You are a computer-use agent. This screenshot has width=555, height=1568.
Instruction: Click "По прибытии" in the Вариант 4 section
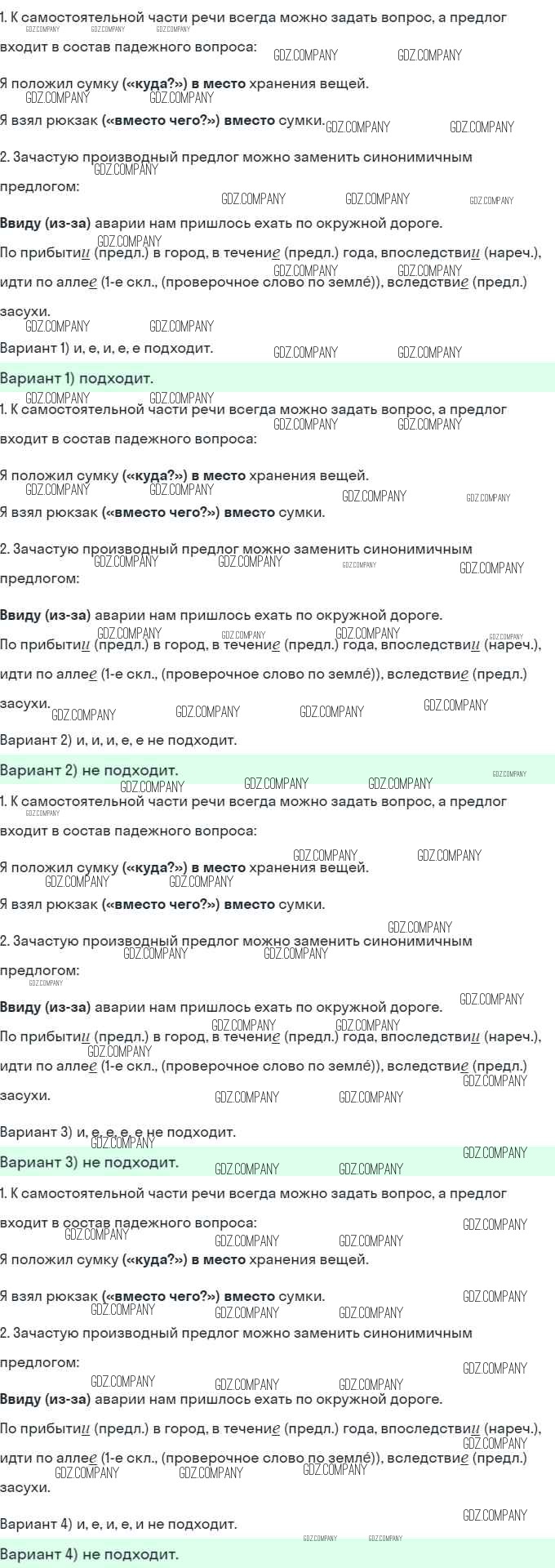click(x=45, y=1428)
